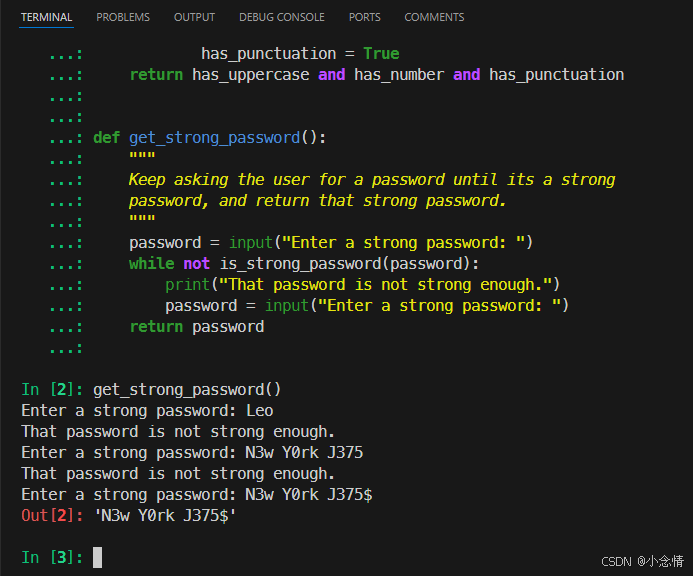Click docstring line 'Keep asking the user'
Image resolution: width=693 pixels, height=576 pixels.
click(x=372, y=179)
